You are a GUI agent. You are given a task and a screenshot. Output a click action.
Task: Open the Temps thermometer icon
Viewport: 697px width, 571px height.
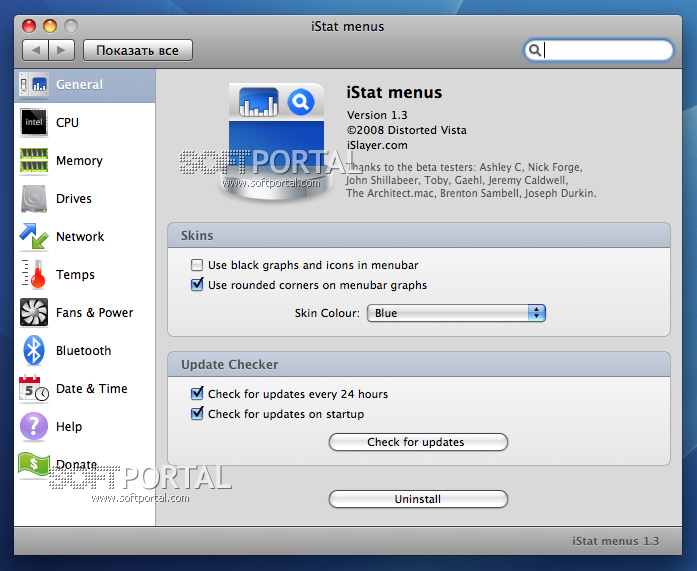tap(34, 275)
